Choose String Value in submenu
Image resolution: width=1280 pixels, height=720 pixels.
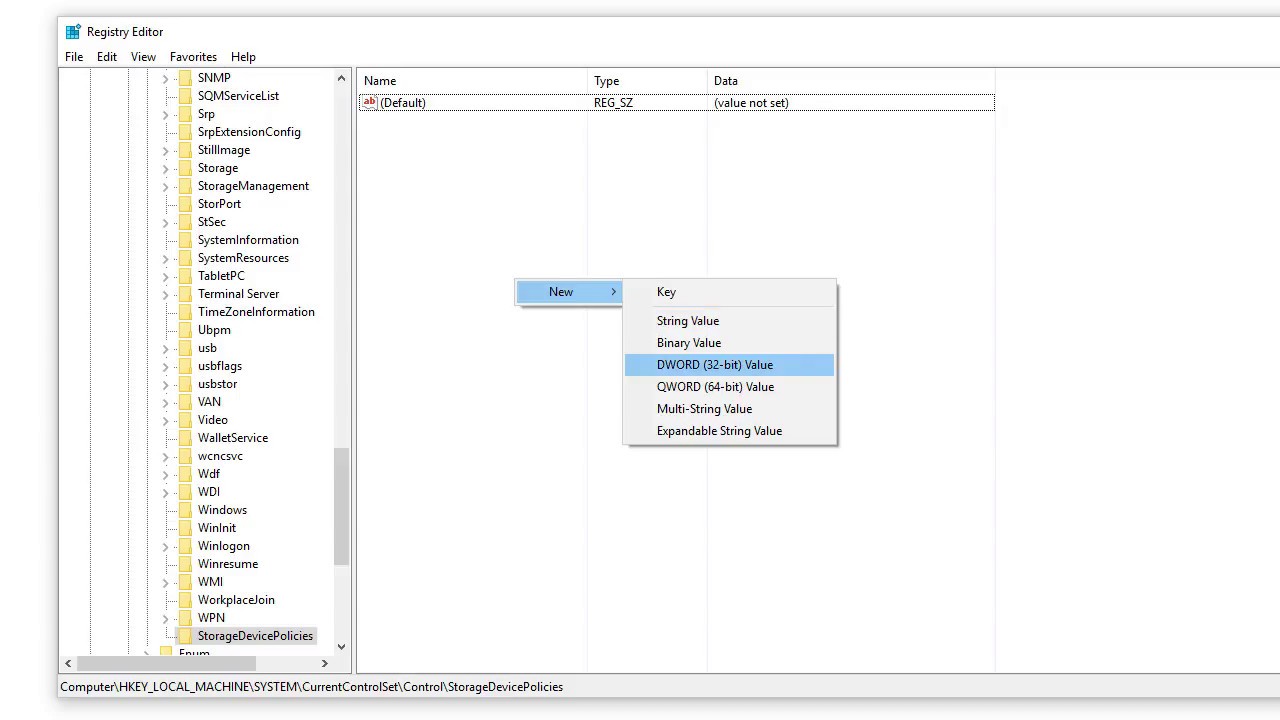pyautogui.click(x=729, y=321)
